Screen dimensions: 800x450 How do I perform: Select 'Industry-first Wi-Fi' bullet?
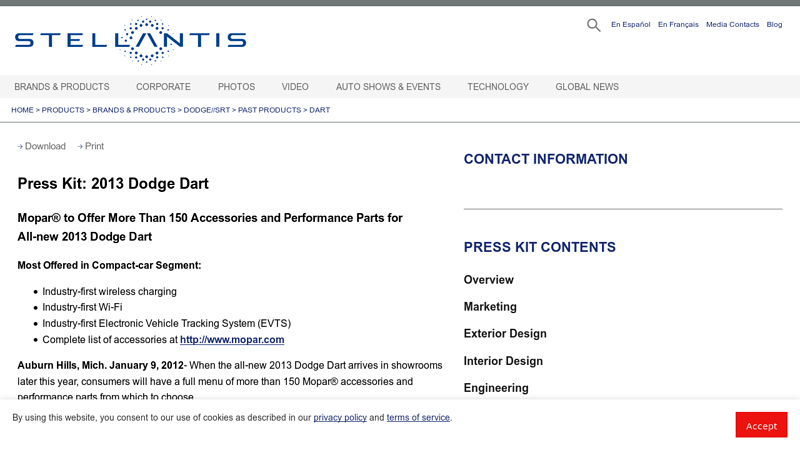coord(82,307)
